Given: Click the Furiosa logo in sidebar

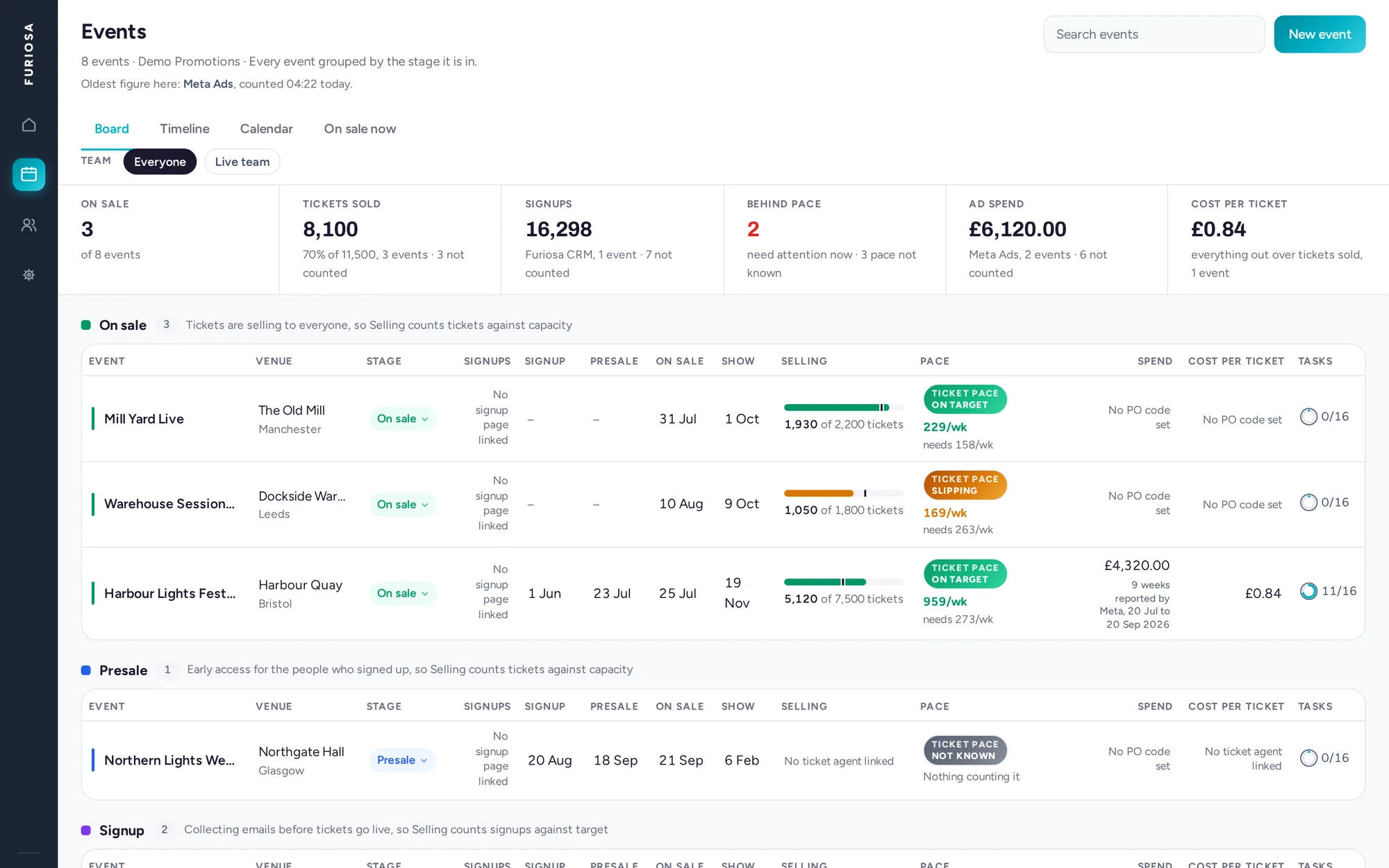Looking at the screenshot, I should pyautogui.click(x=28, y=54).
